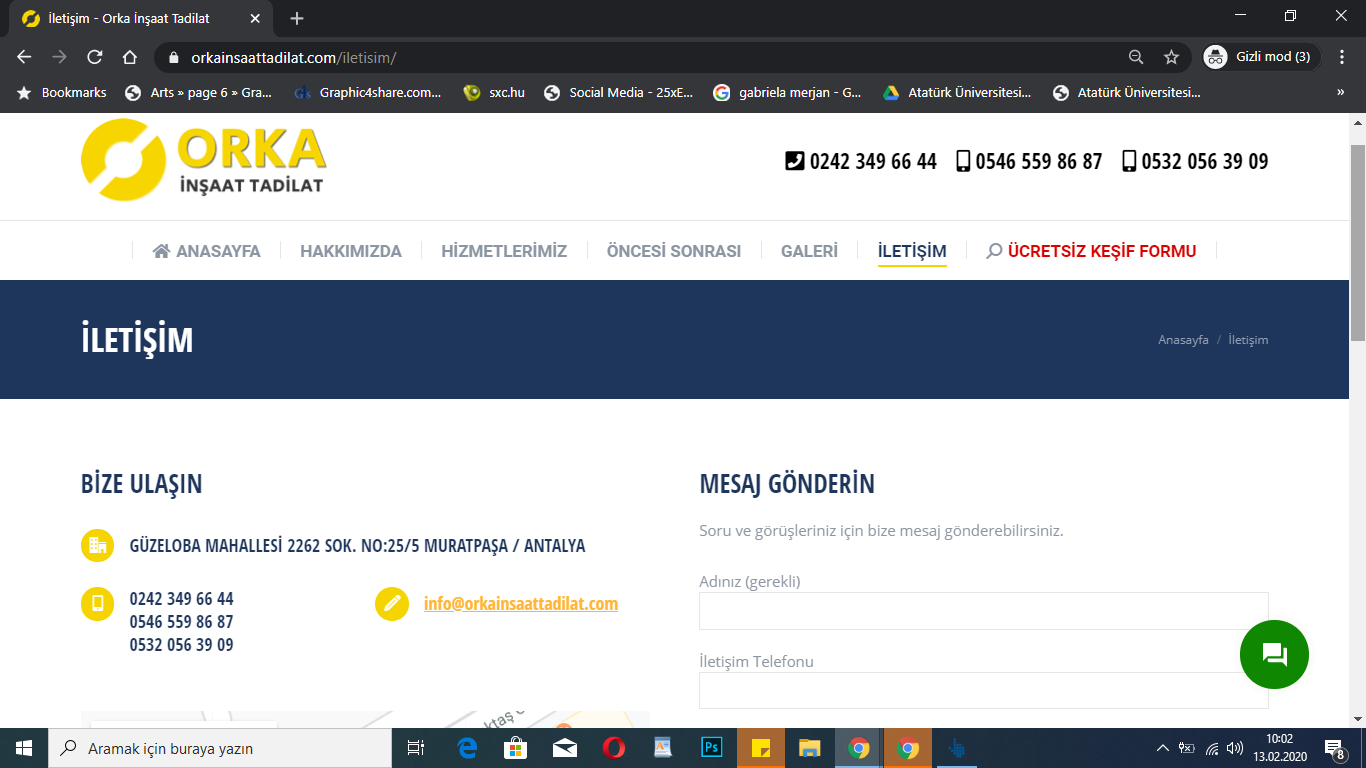Open the sxc.hu bookmark
This screenshot has width=1366, height=768.
(x=495, y=92)
